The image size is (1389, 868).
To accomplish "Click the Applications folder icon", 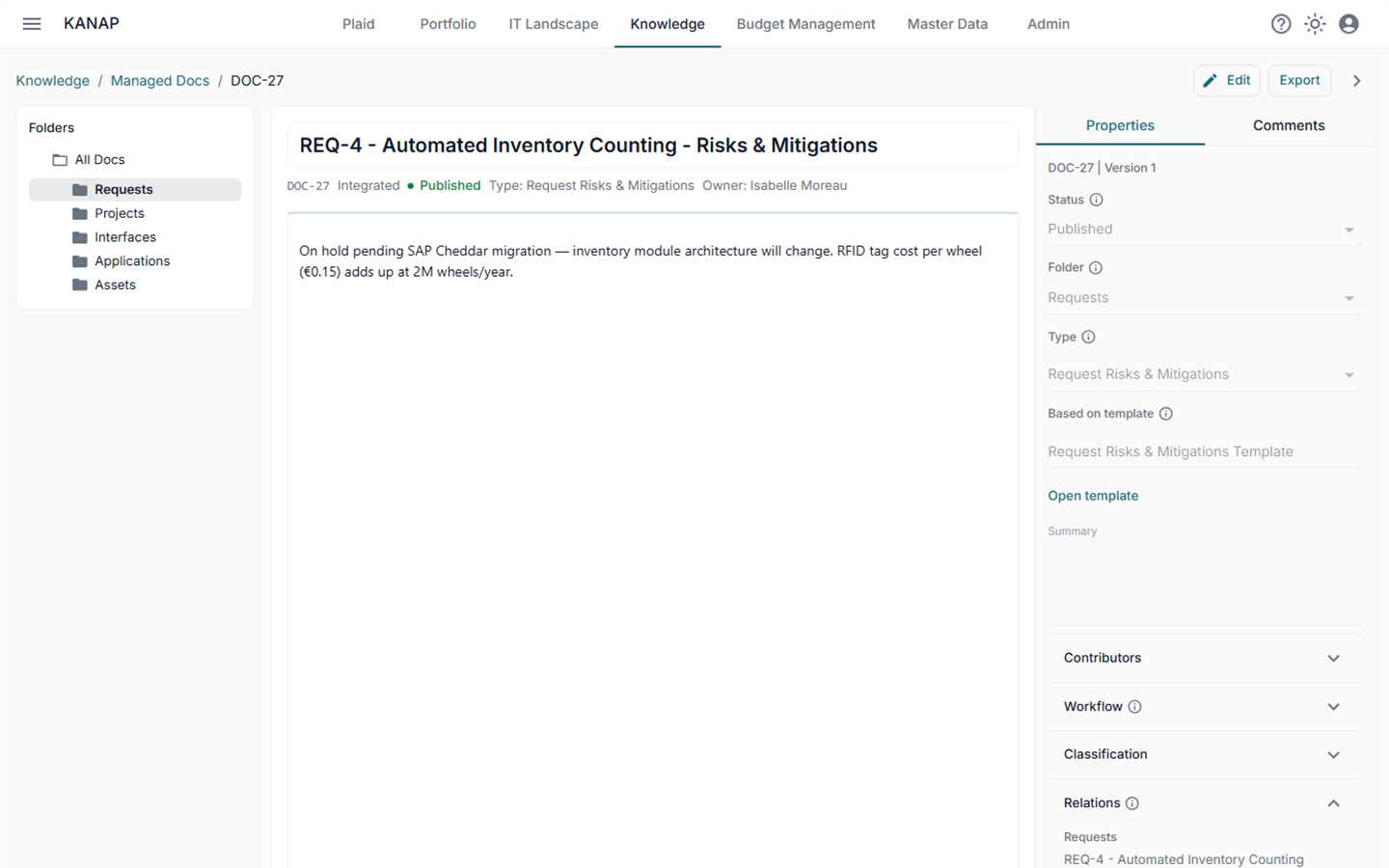I will [80, 261].
